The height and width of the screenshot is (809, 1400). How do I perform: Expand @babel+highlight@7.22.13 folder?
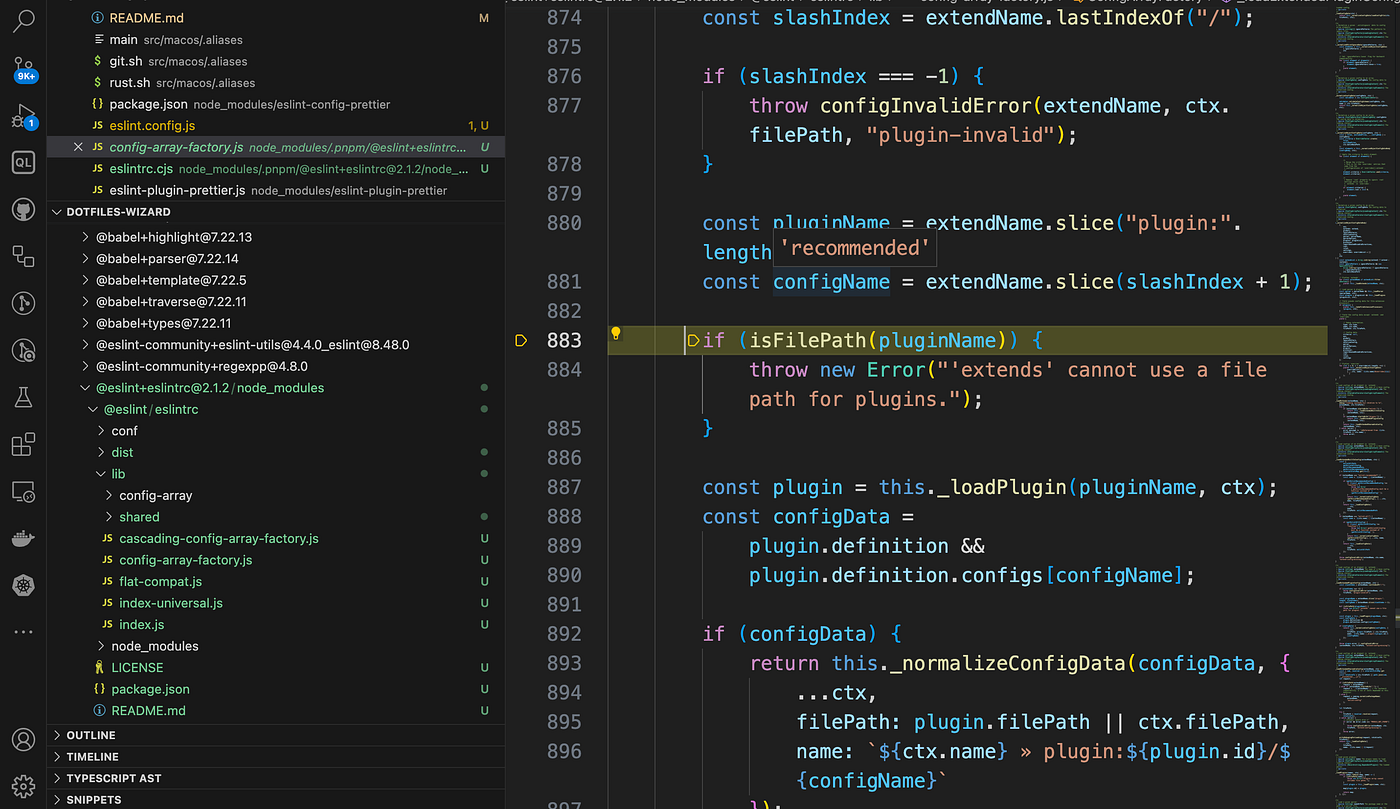[x=173, y=237]
